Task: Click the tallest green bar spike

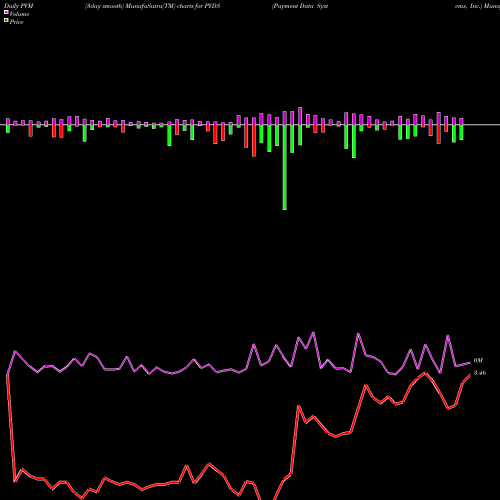Action: [x=285, y=167]
